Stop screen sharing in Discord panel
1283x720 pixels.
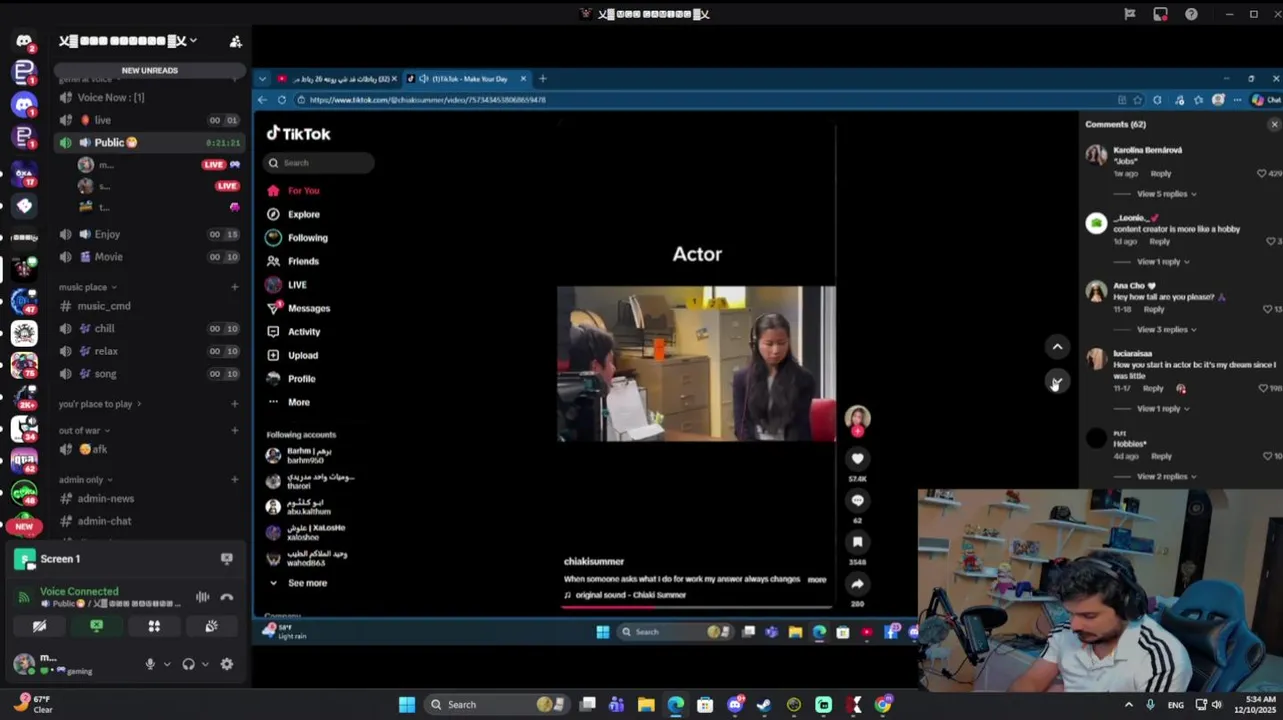coord(96,626)
